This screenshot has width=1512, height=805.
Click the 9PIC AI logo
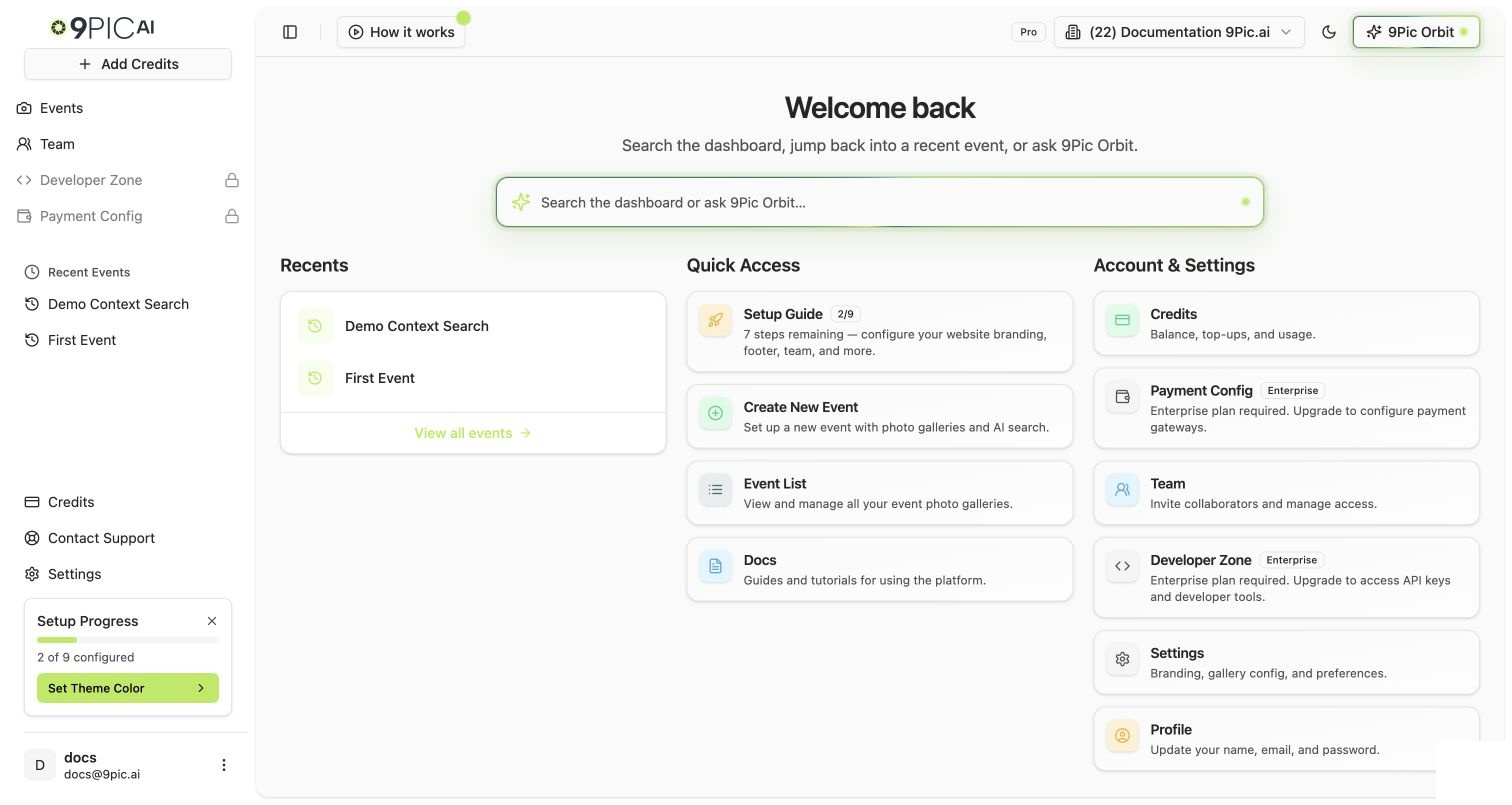(x=102, y=28)
